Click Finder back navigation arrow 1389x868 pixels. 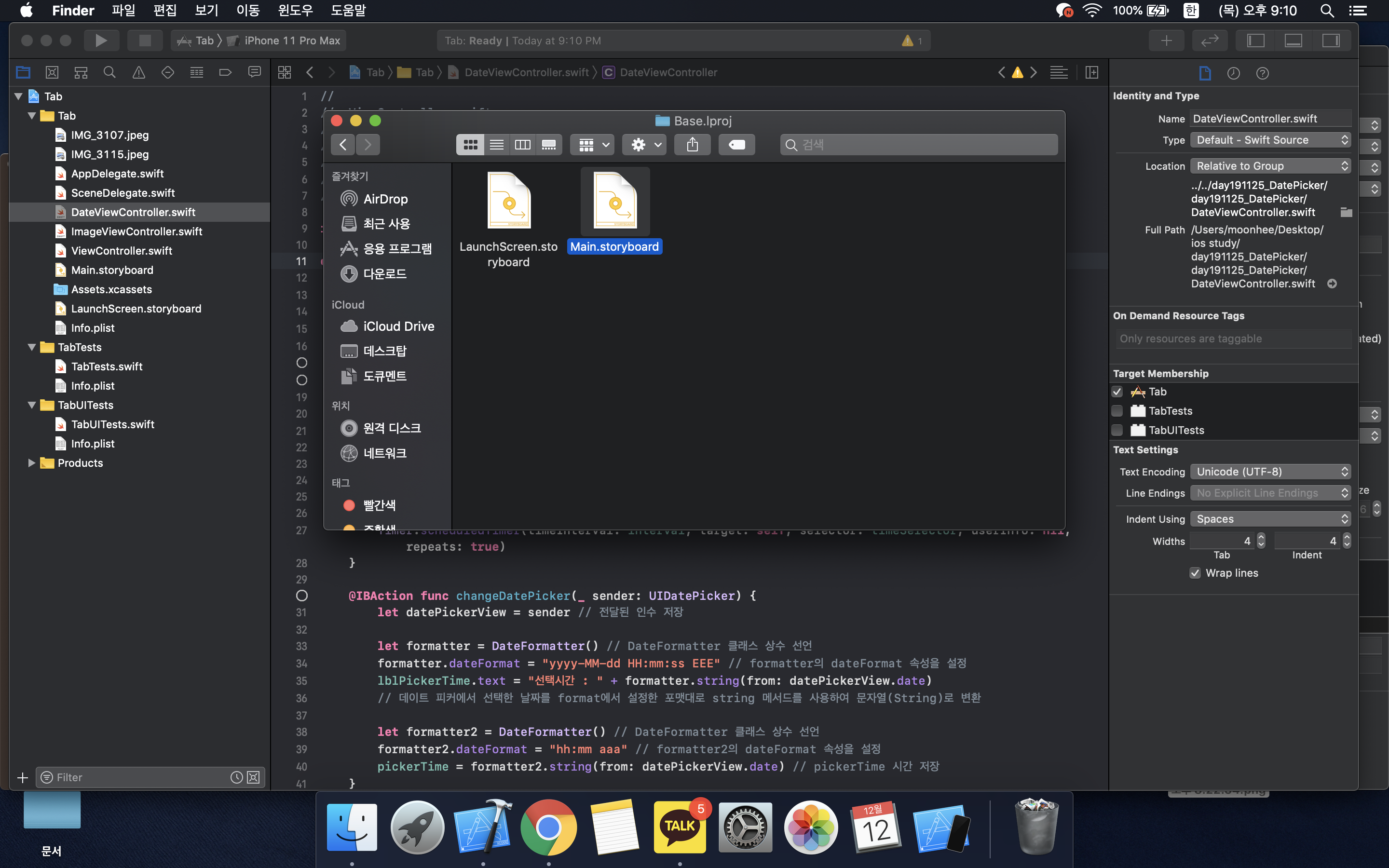pyautogui.click(x=342, y=145)
